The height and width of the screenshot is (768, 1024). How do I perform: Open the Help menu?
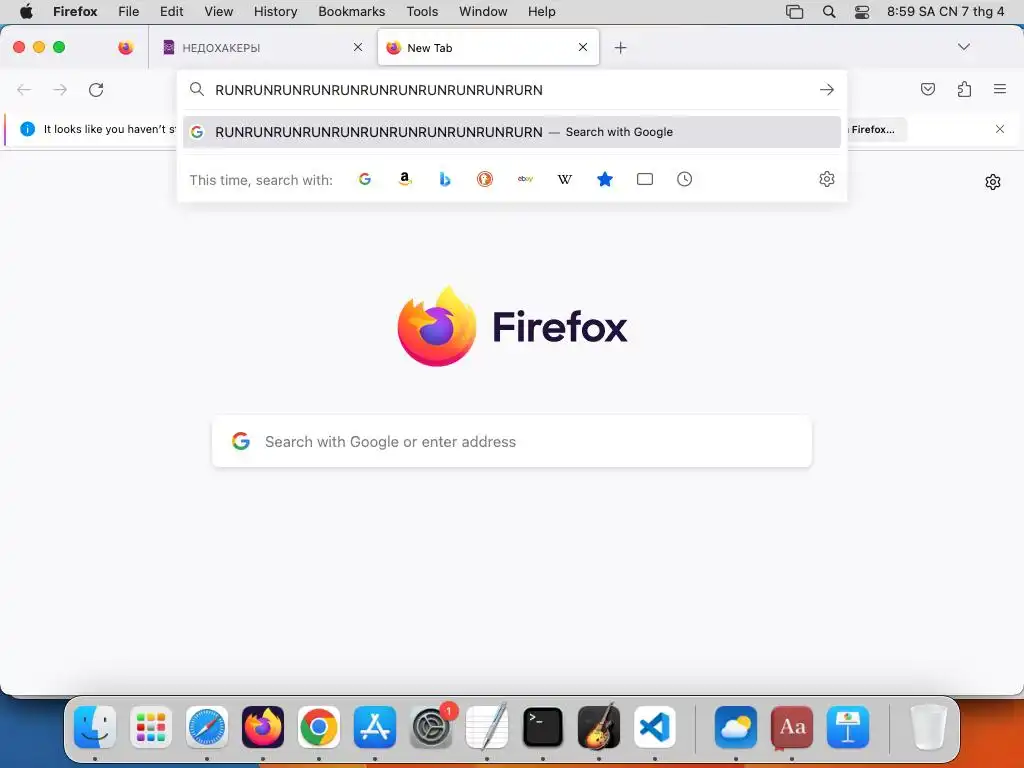click(541, 11)
